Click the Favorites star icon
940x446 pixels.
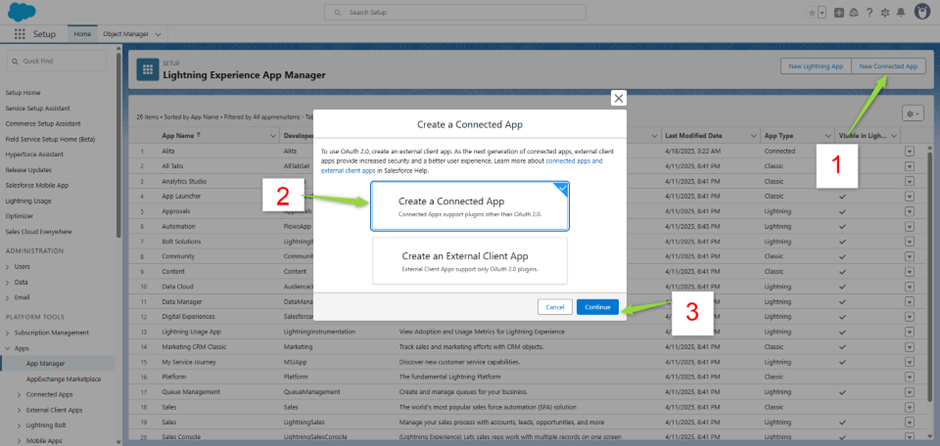[x=812, y=12]
